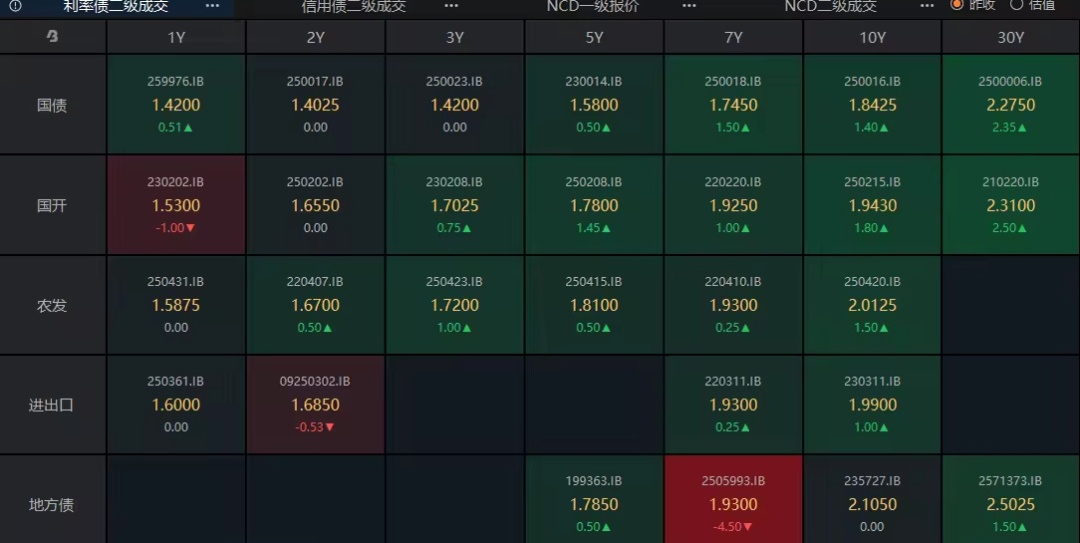Click the 国开 row header
Screen dimensions: 1080x543
[x=52, y=205]
